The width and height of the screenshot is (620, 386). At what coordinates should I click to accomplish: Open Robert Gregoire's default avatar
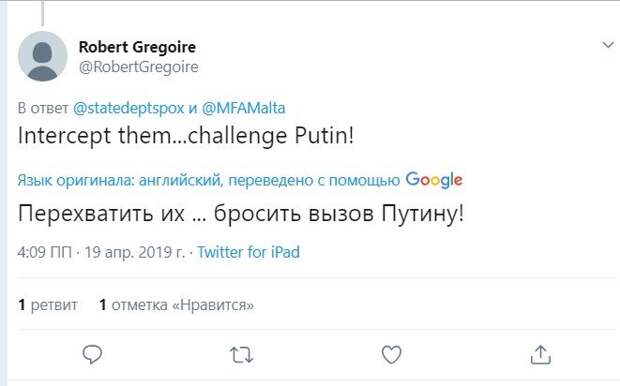(43, 56)
